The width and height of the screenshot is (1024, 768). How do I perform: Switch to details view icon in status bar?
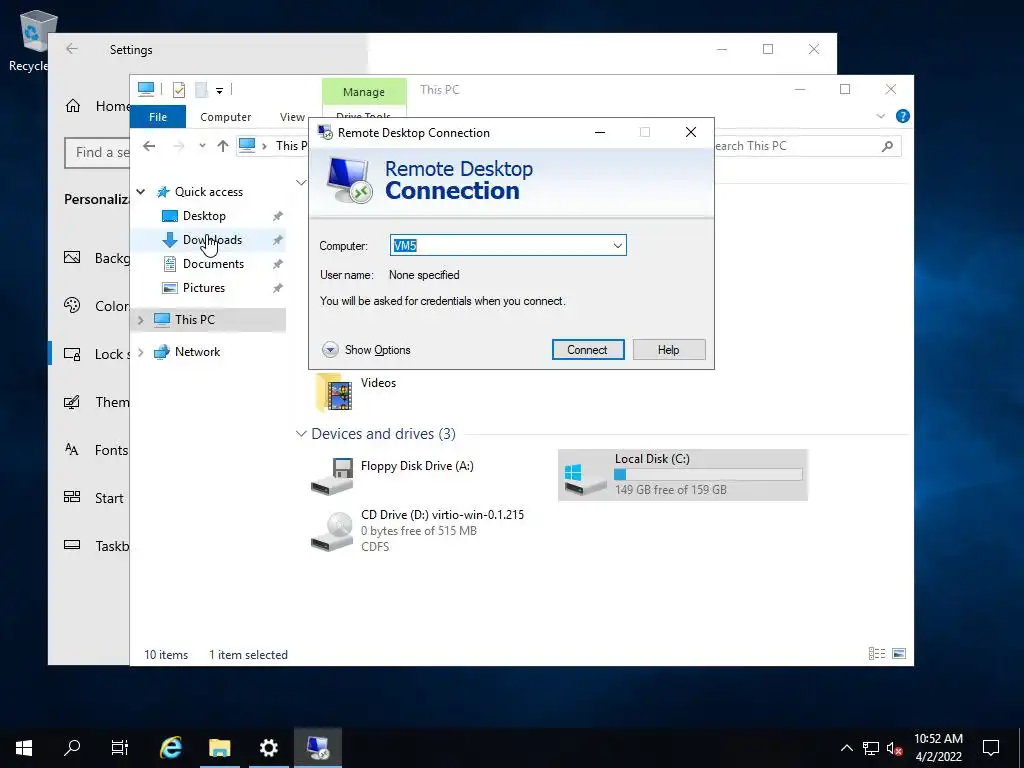[x=876, y=654]
